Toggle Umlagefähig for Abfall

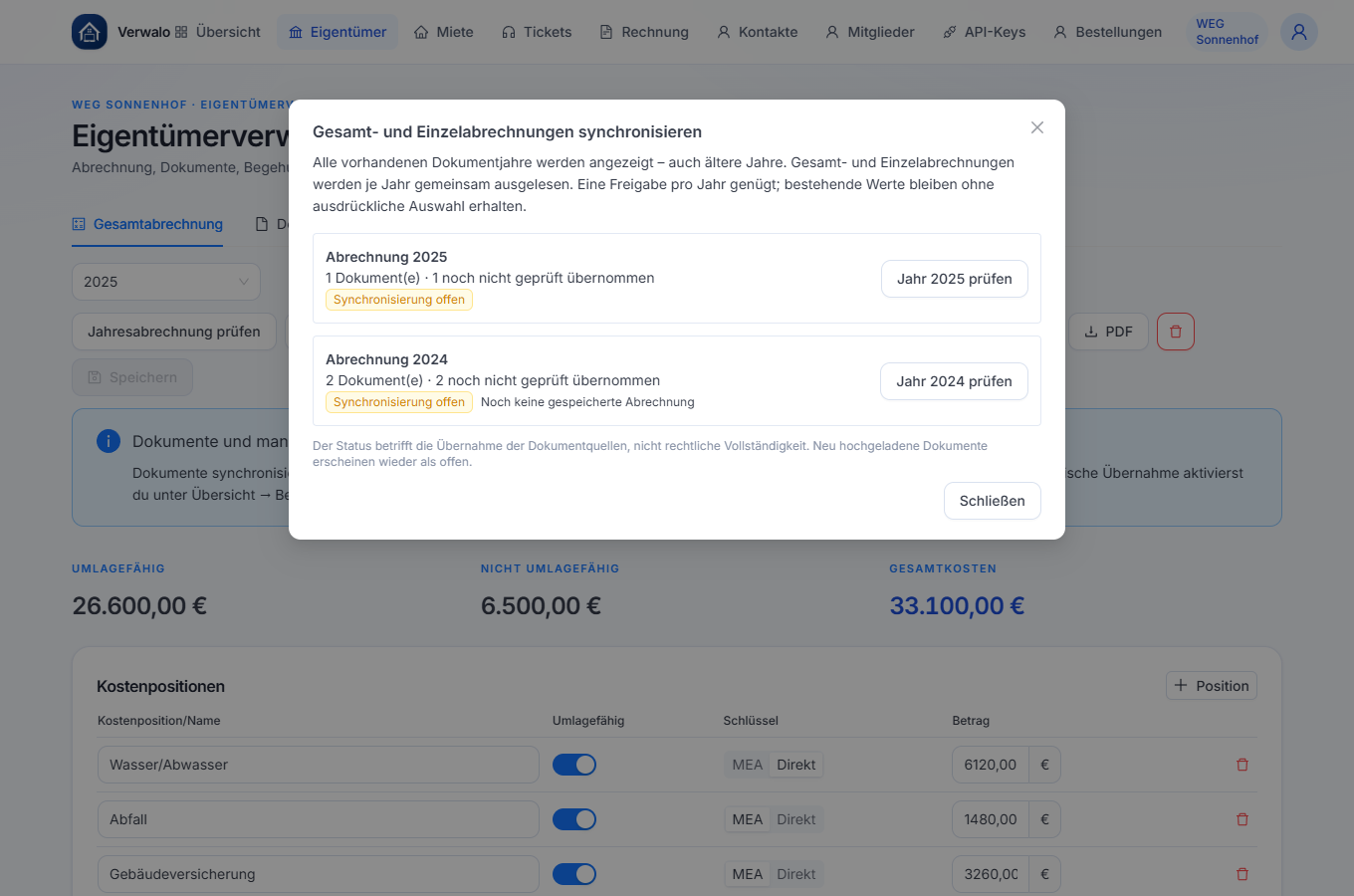574,819
